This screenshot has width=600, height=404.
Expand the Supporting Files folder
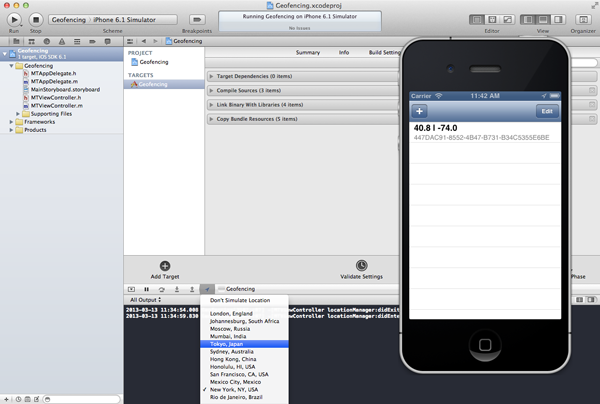coord(18,114)
